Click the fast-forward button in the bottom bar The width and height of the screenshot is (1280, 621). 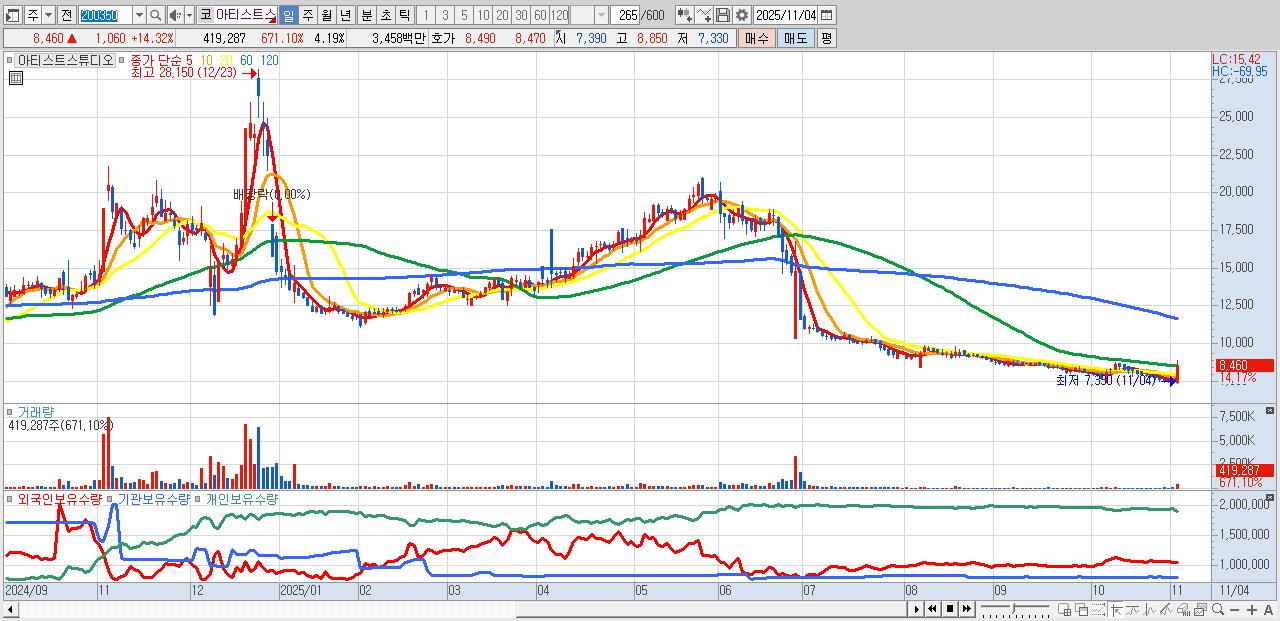coord(967,609)
